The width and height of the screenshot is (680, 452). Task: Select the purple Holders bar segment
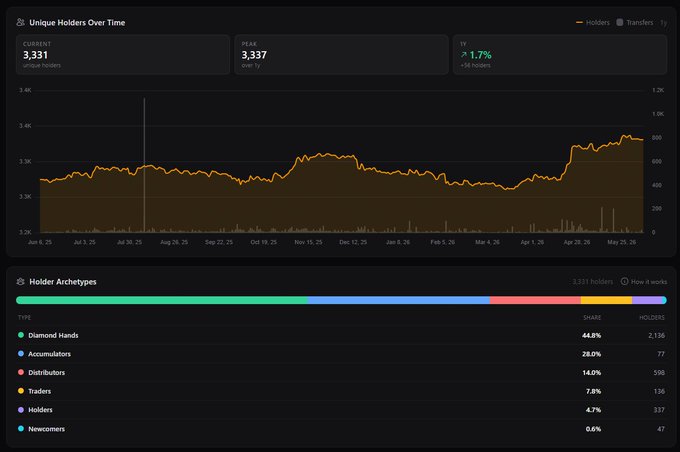647,300
